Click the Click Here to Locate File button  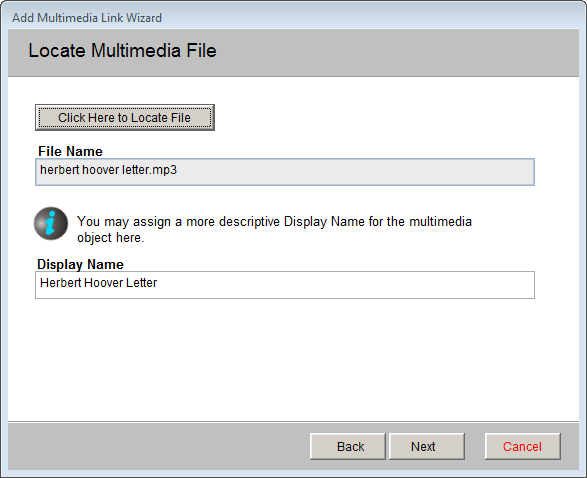click(125, 118)
